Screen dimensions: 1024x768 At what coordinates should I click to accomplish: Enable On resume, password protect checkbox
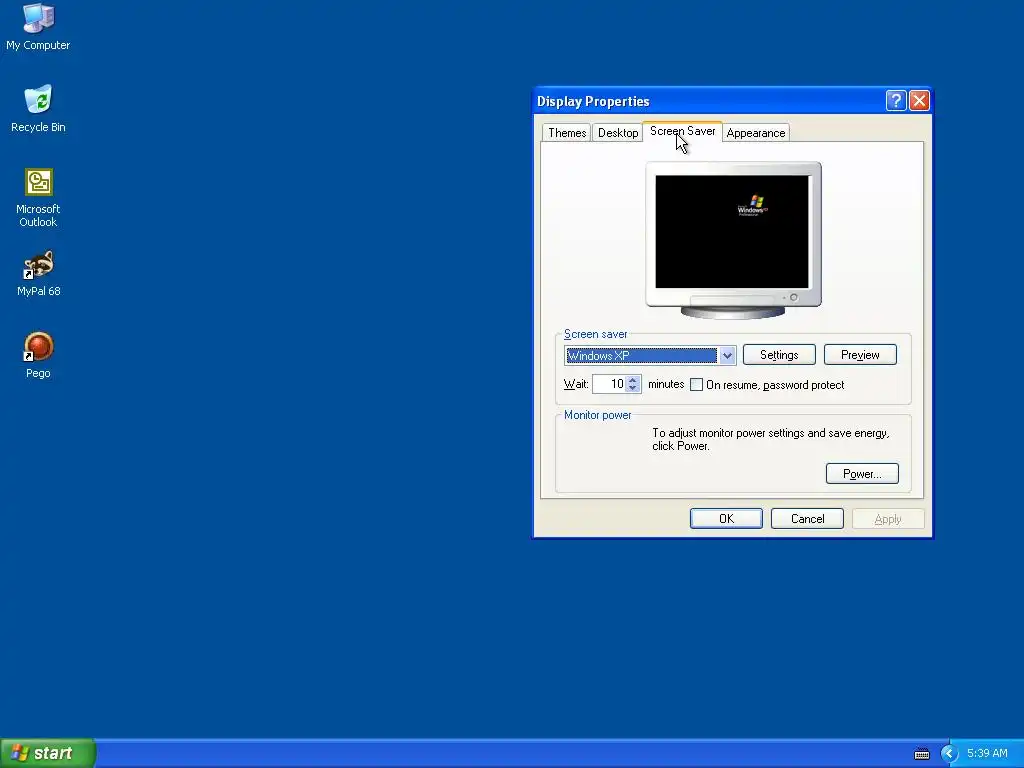[x=696, y=385]
